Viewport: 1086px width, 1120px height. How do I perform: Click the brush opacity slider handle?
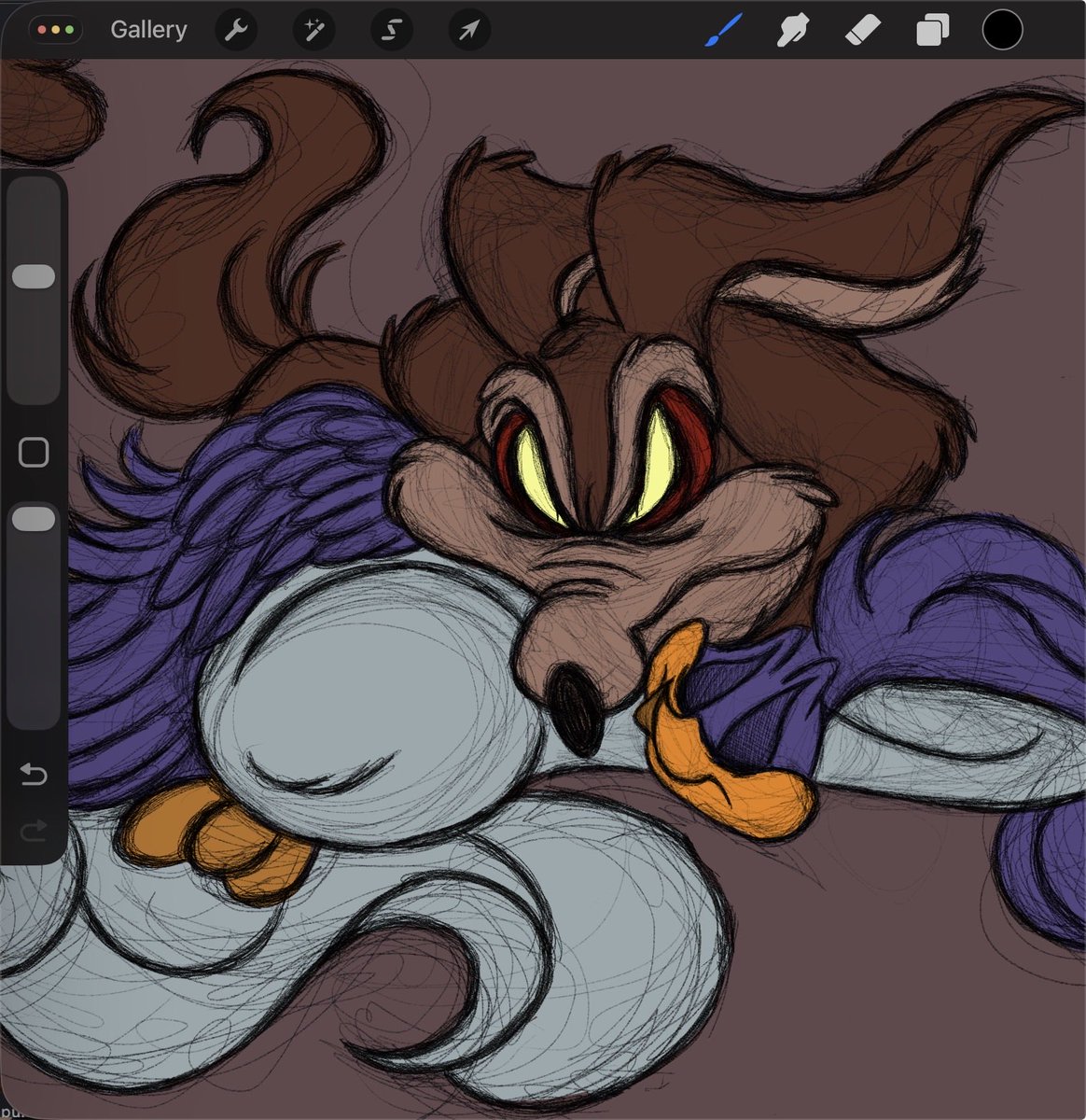pos(35,520)
